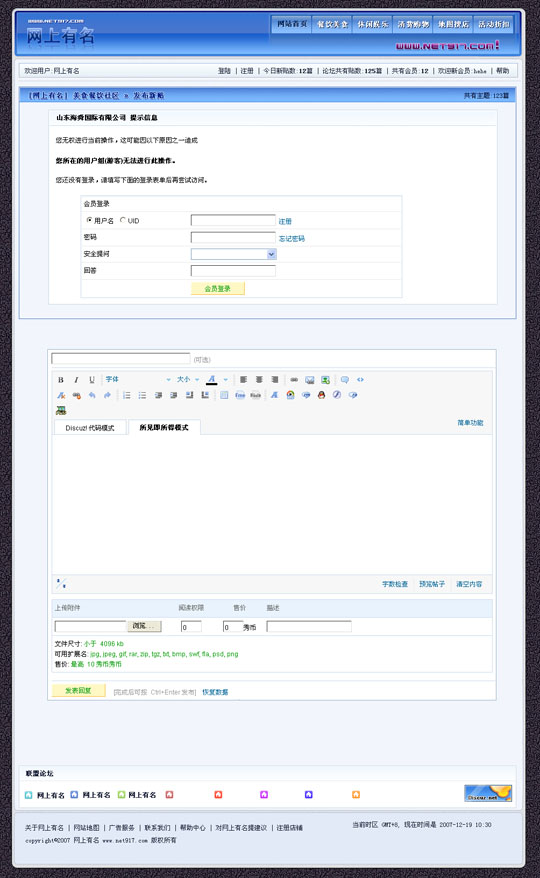Expand the 字体 font dropdown
The image size is (540, 878).
138,380
